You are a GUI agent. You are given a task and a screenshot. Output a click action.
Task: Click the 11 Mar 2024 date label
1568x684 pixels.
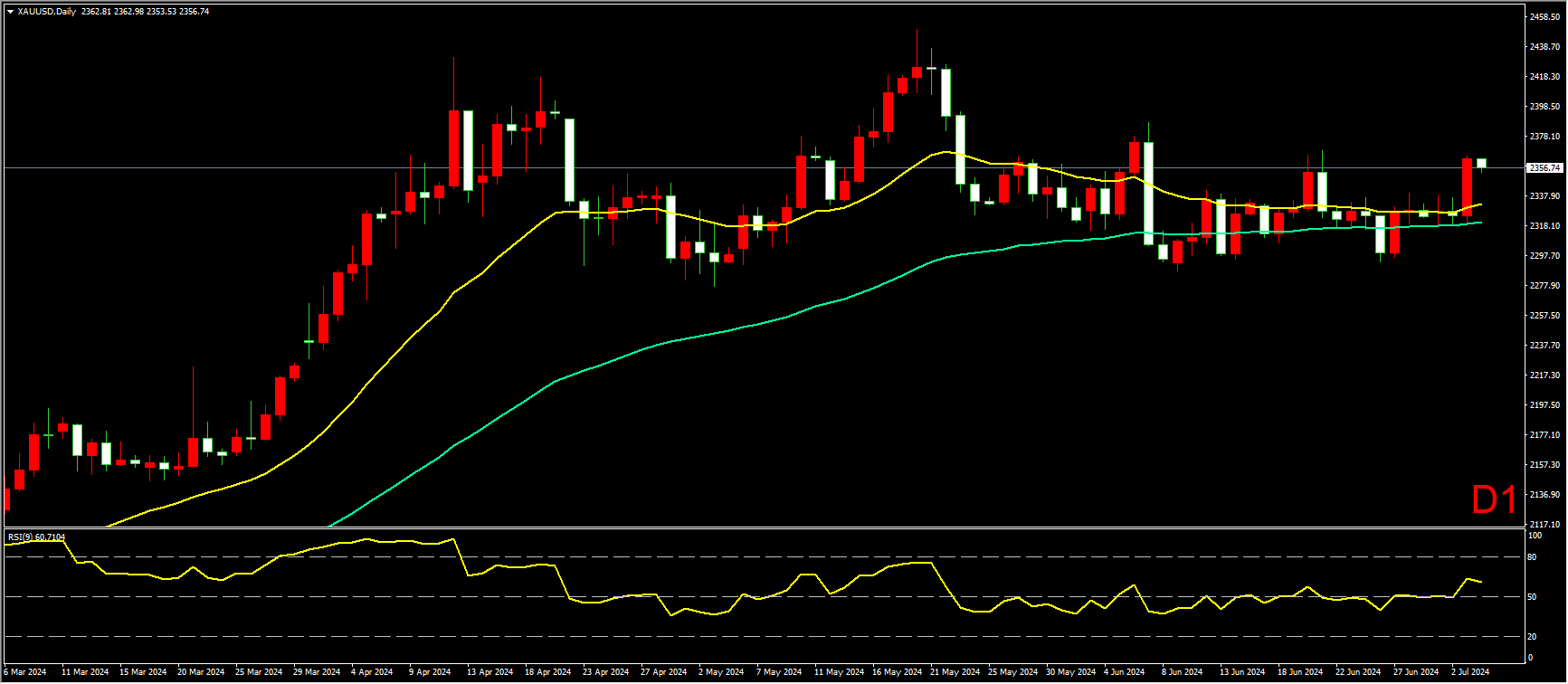[x=85, y=672]
